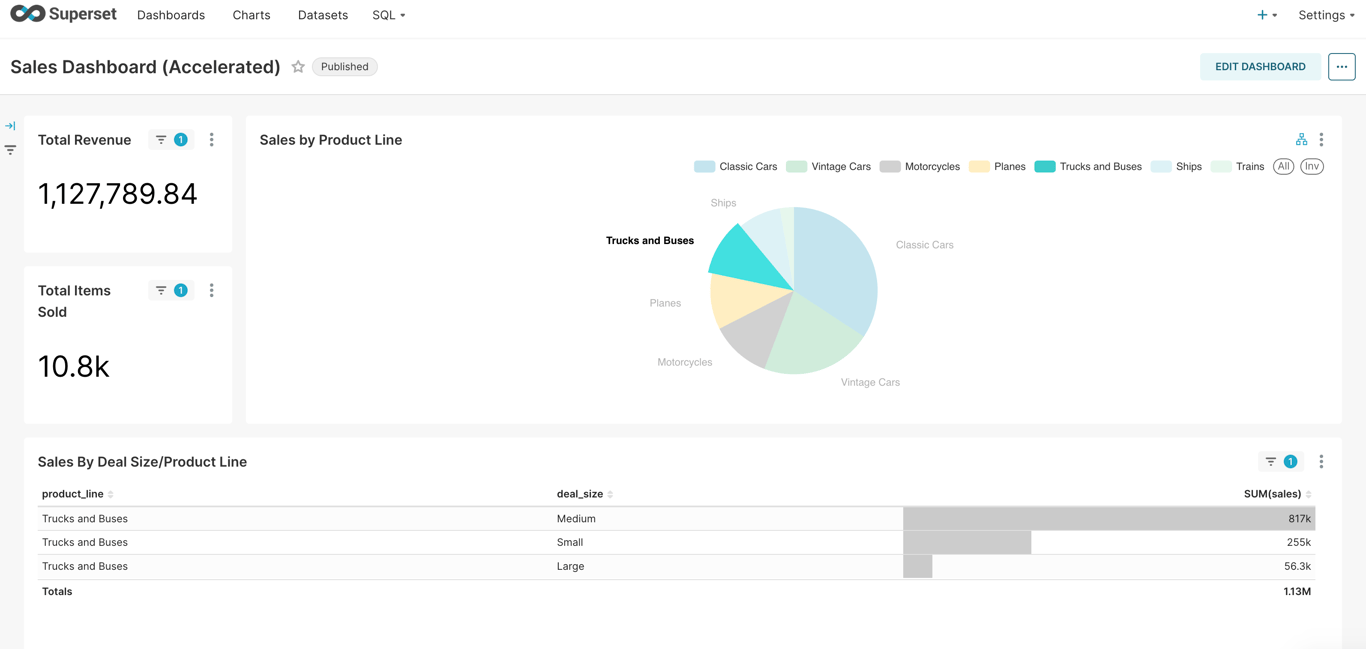The height and width of the screenshot is (649, 1366).
Task: Click filter count badge on Total Items Sold
Action: (181, 290)
